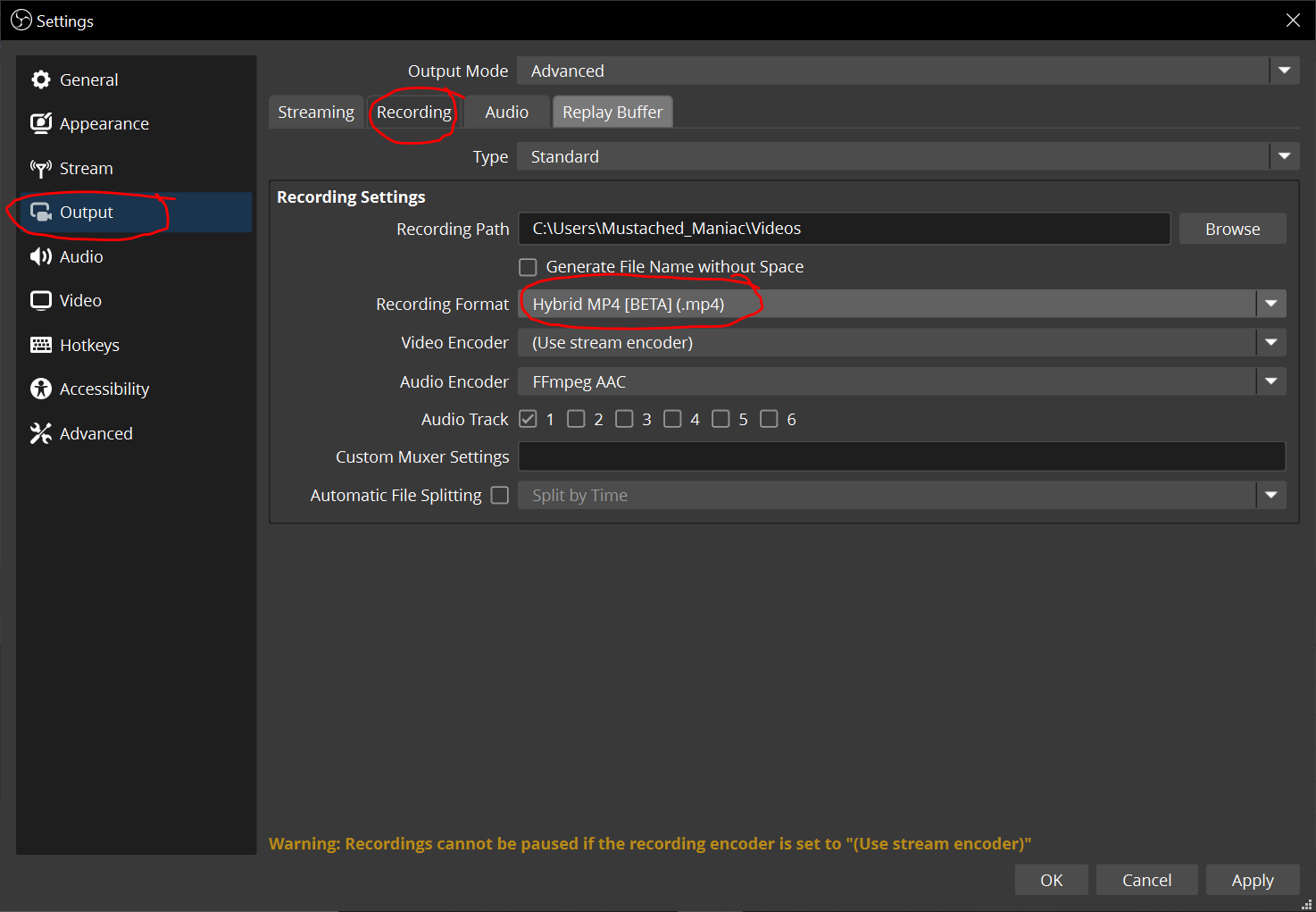Switch to the Streaming tab
The image size is (1316, 912).
pyautogui.click(x=316, y=112)
